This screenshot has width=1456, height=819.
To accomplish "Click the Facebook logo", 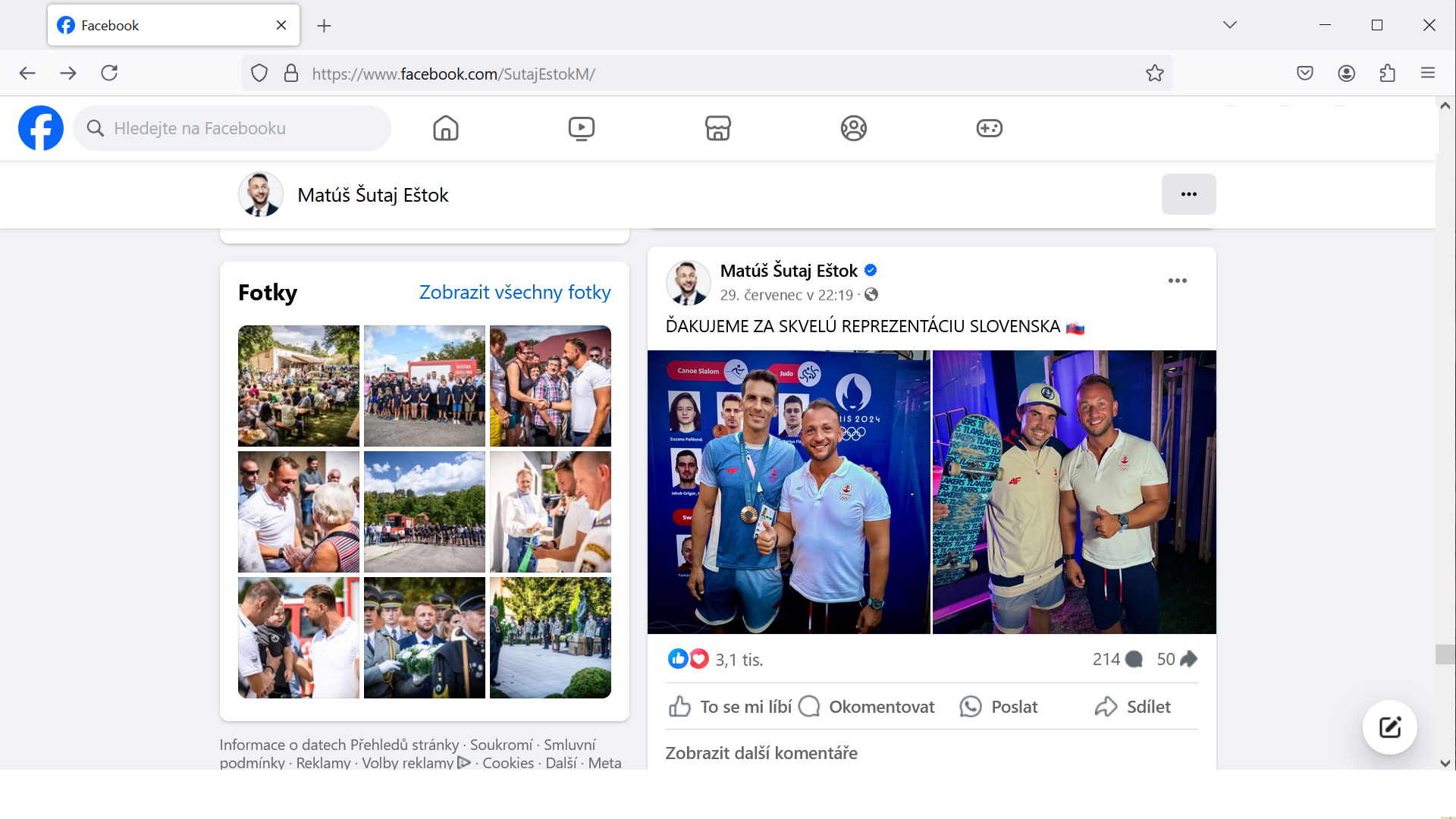I will click(x=41, y=128).
